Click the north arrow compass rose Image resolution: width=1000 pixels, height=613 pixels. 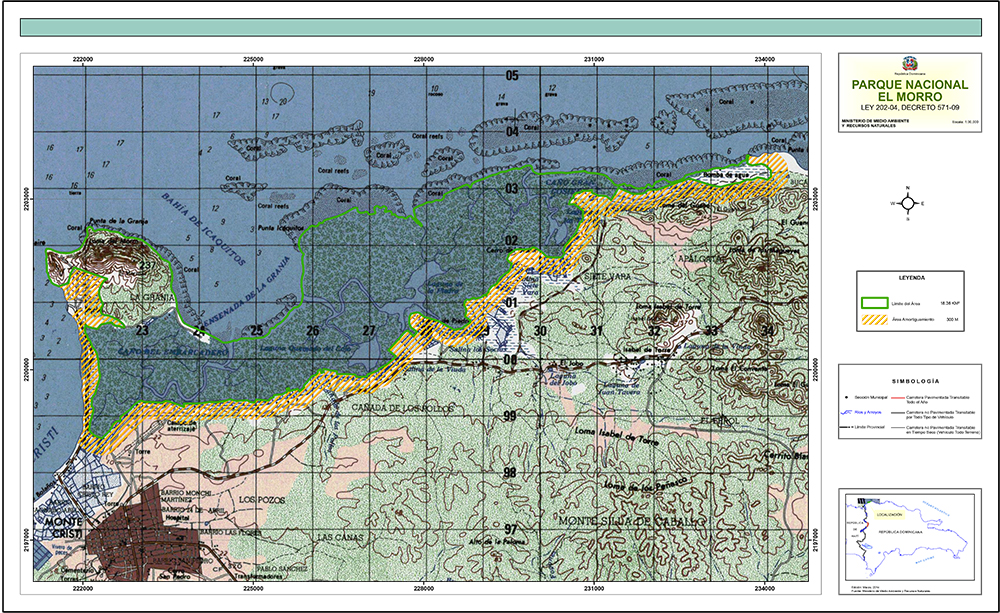point(908,203)
